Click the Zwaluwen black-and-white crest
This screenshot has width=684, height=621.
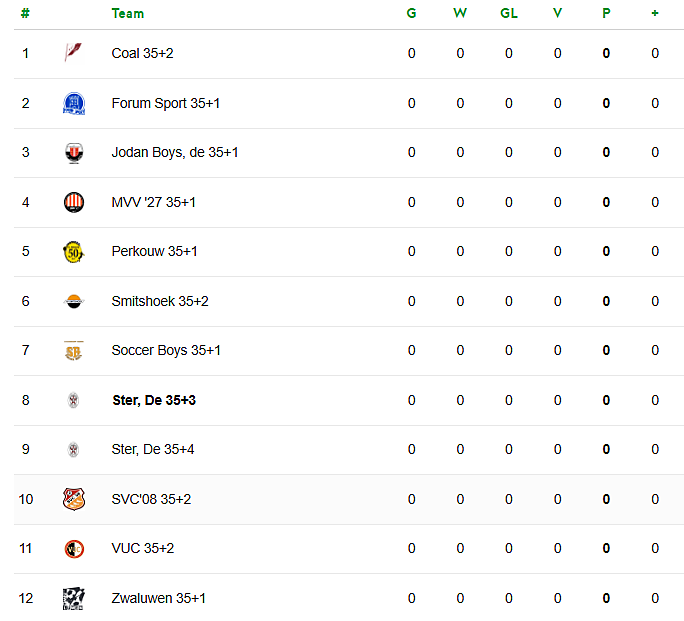coord(73,598)
